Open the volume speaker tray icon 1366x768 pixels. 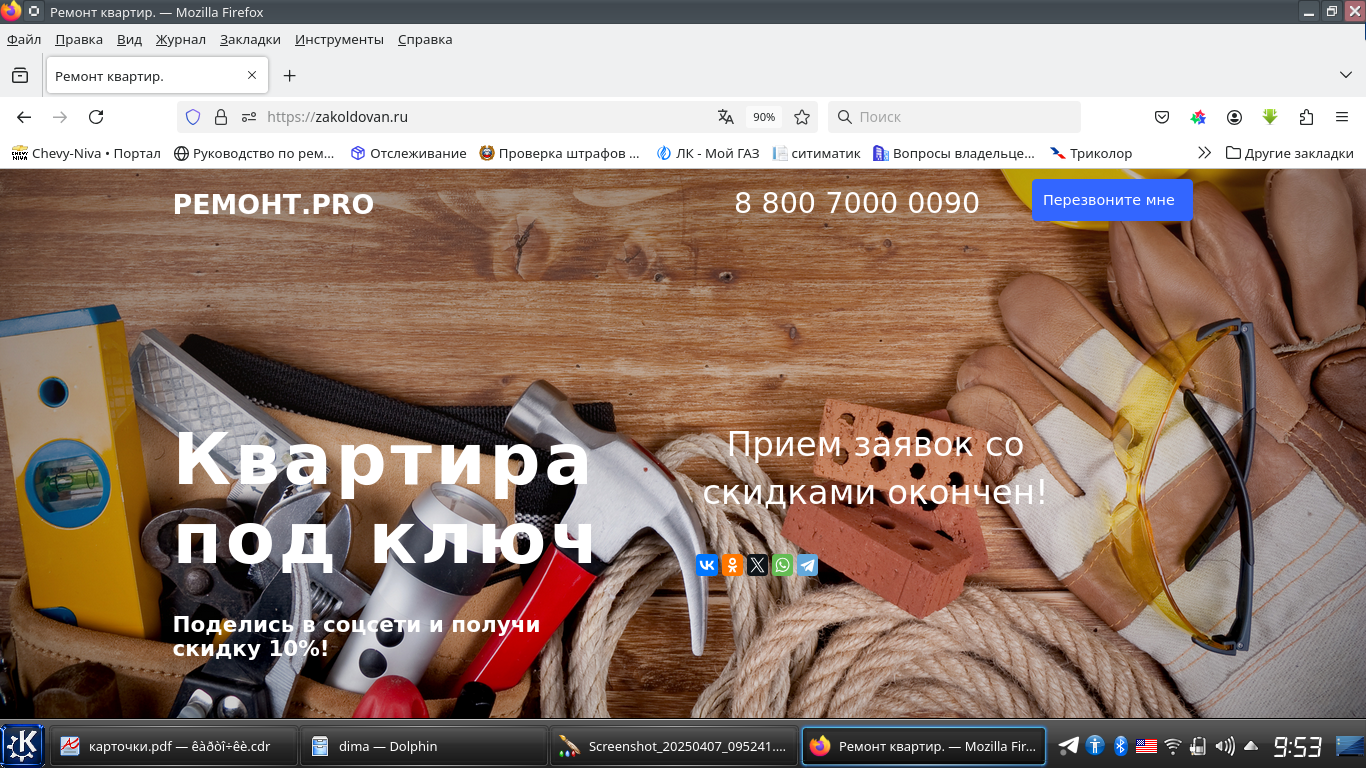click(x=1225, y=746)
